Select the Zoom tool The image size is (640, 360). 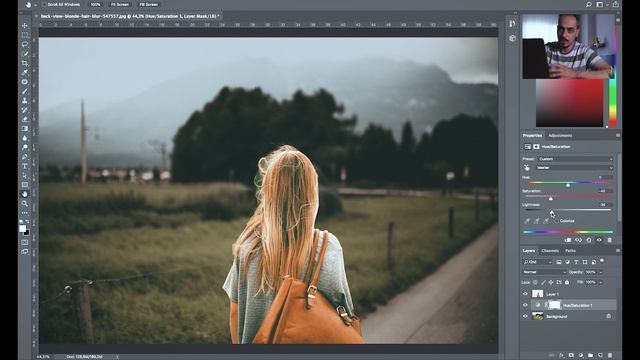pos(25,204)
